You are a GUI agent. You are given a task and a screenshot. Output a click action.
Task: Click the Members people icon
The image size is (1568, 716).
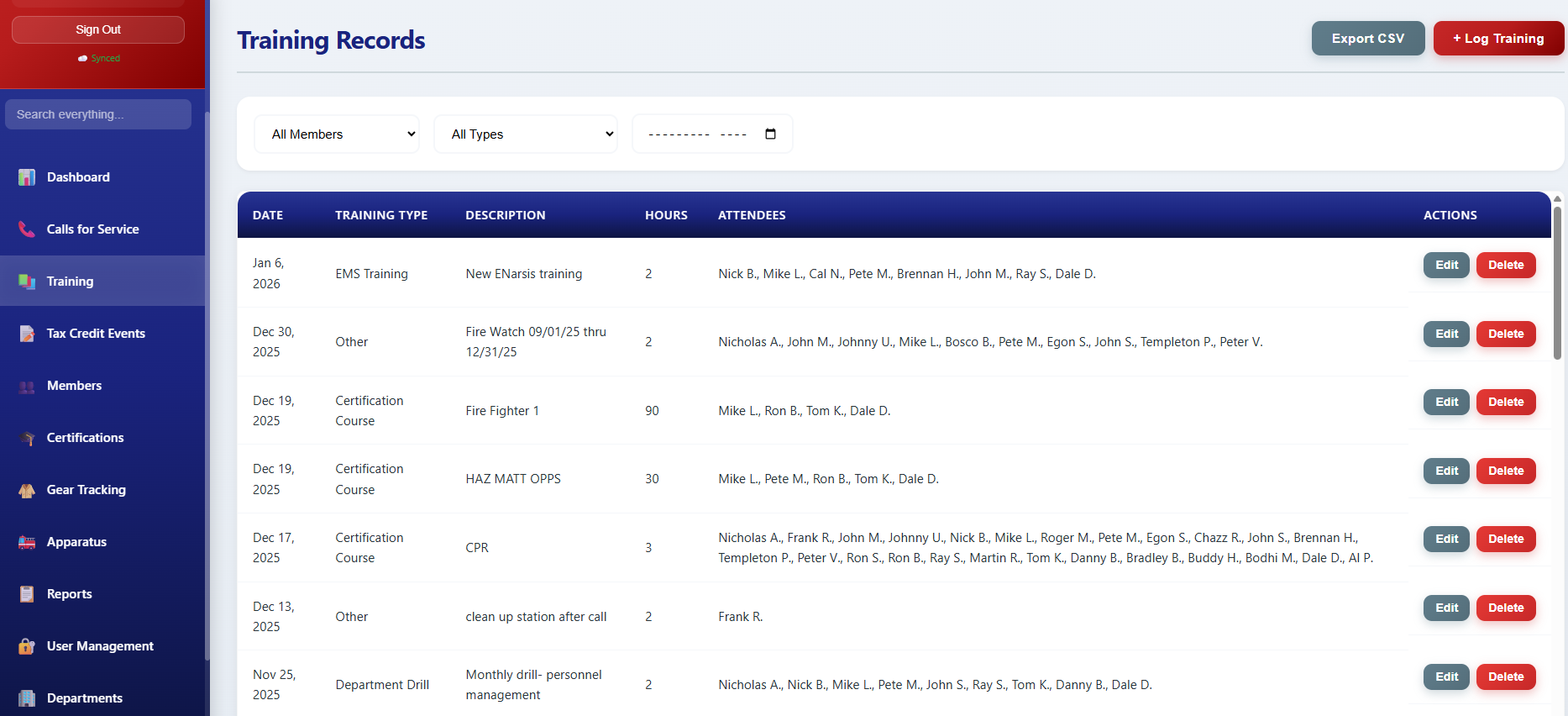click(x=27, y=387)
